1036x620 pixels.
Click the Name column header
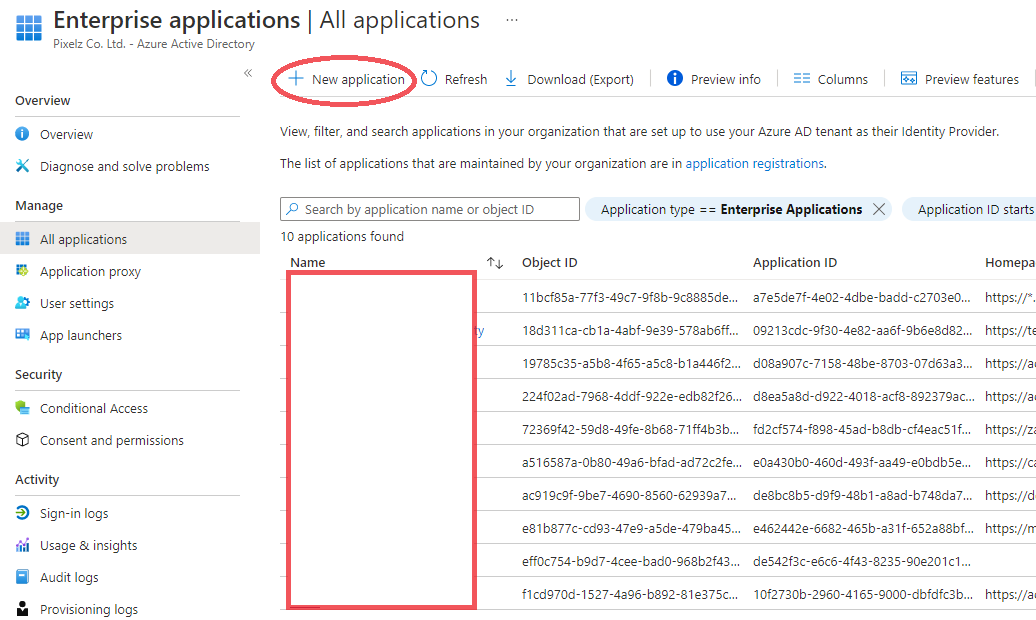pos(307,262)
